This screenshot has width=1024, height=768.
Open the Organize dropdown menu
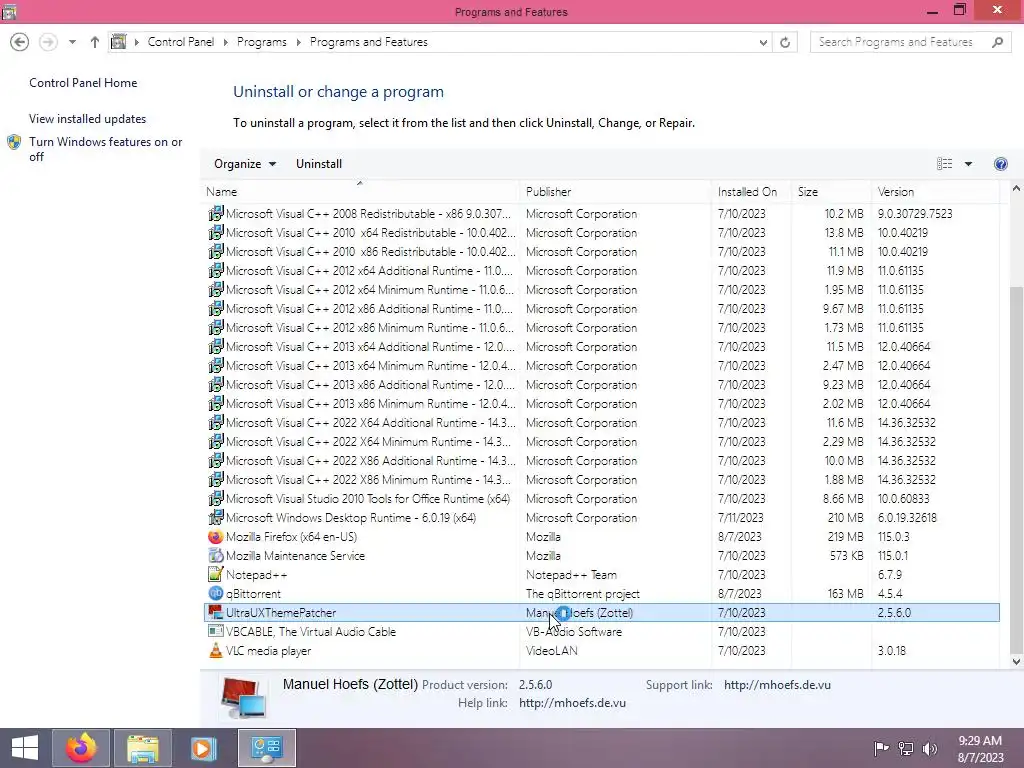pyautogui.click(x=245, y=164)
